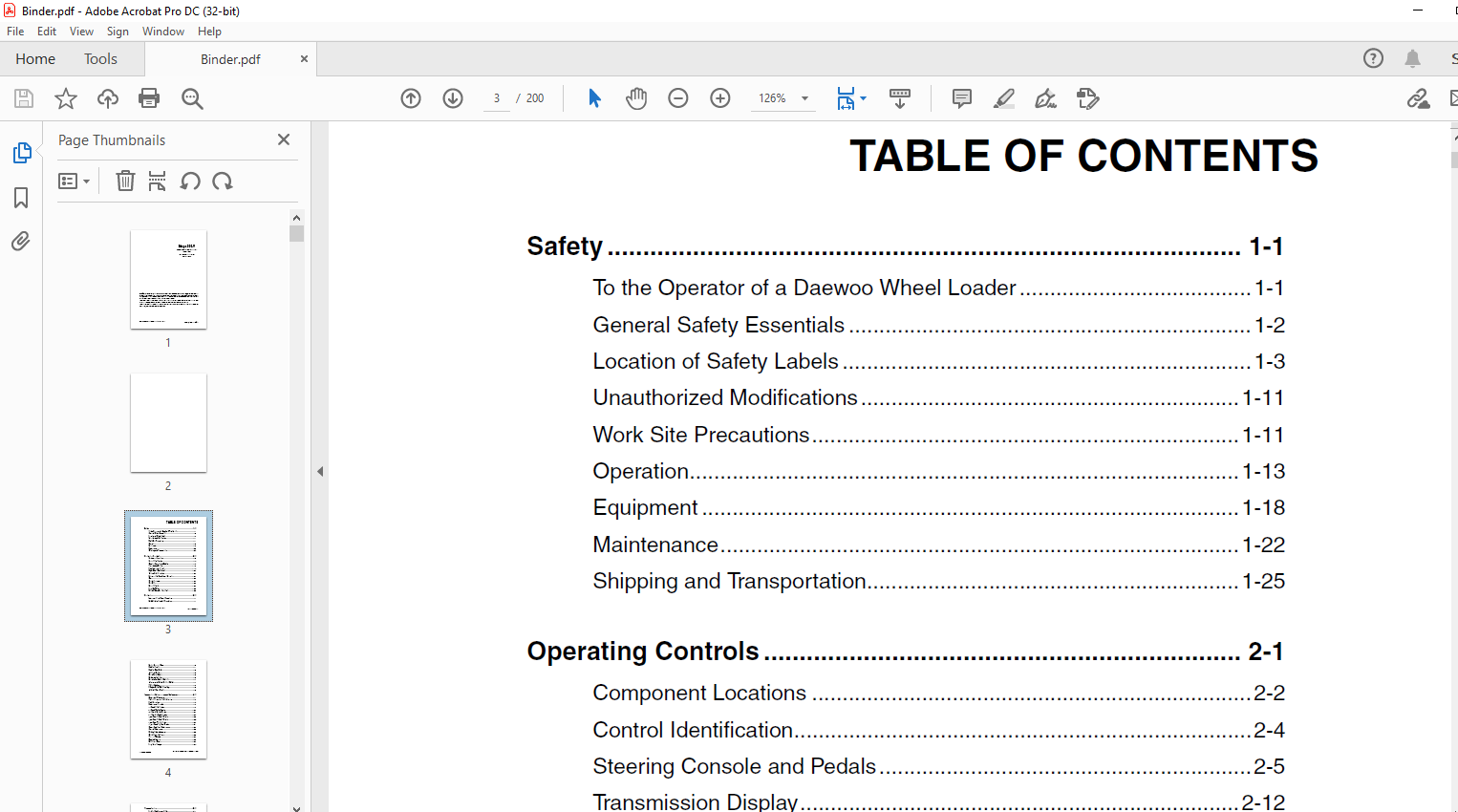Screen dimensions: 1458x812
Task: Rotate page counterclockwise
Action: [190, 181]
